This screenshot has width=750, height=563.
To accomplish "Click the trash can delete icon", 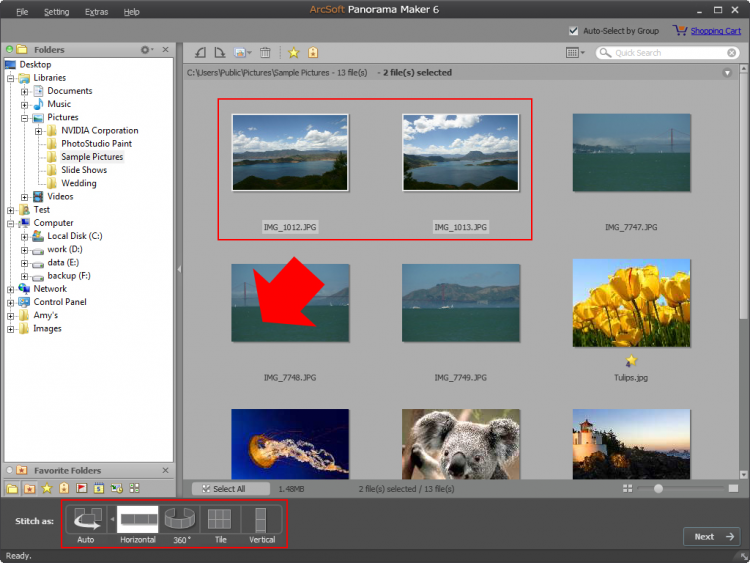I will [265, 52].
